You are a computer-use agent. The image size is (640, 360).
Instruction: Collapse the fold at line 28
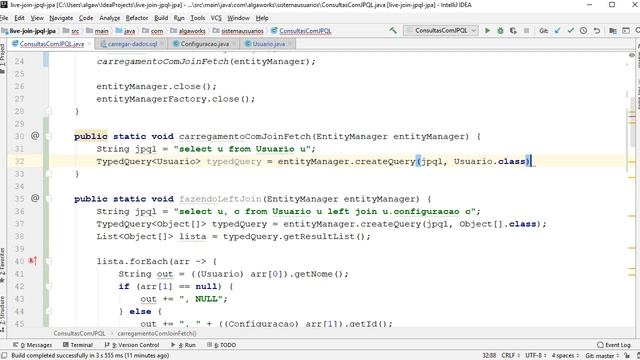(x=48, y=111)
